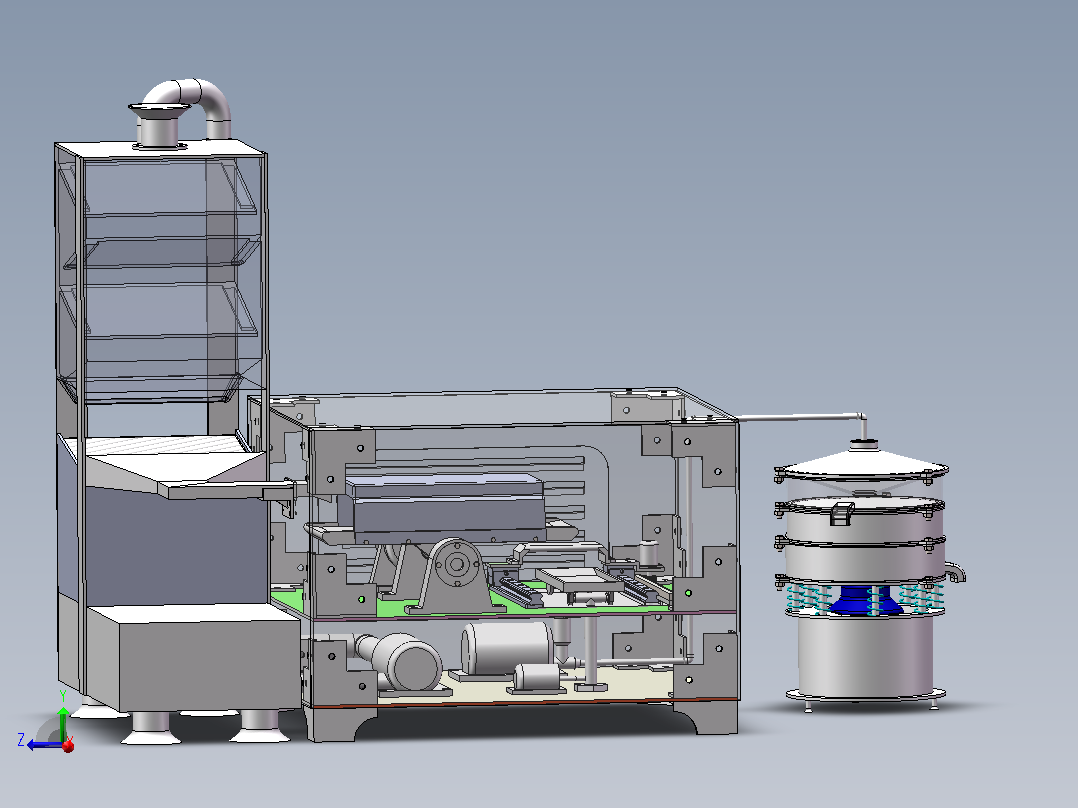Select the large cylindrical tank in the lower compartment
1078x808 pixels.
point(507,648)
